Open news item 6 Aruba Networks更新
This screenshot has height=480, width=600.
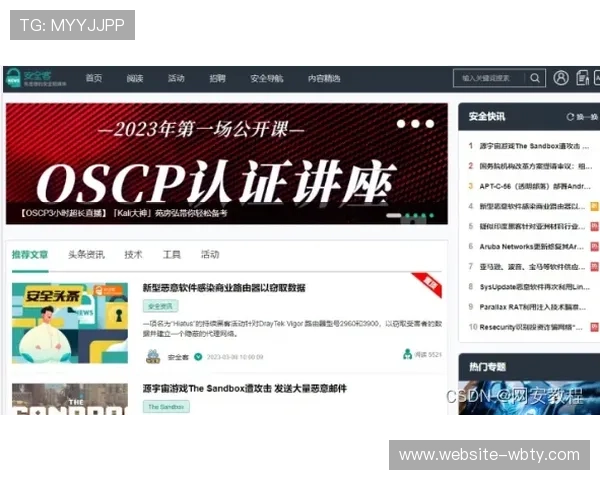point(532,247)
